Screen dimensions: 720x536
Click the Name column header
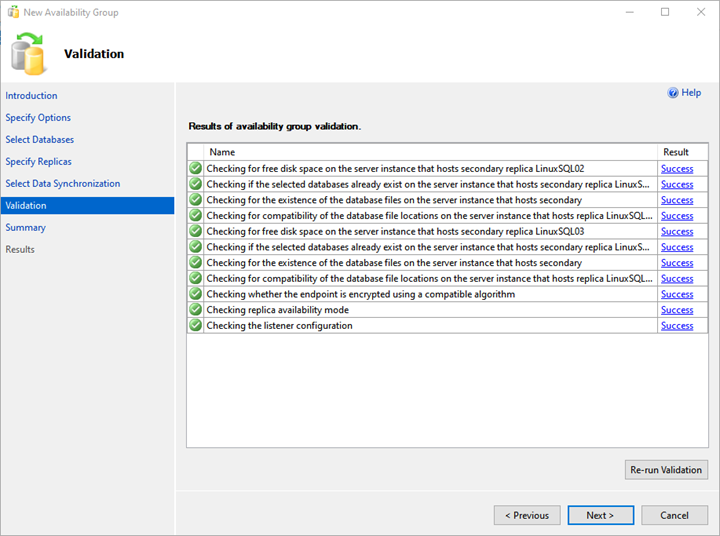(430, 152)
